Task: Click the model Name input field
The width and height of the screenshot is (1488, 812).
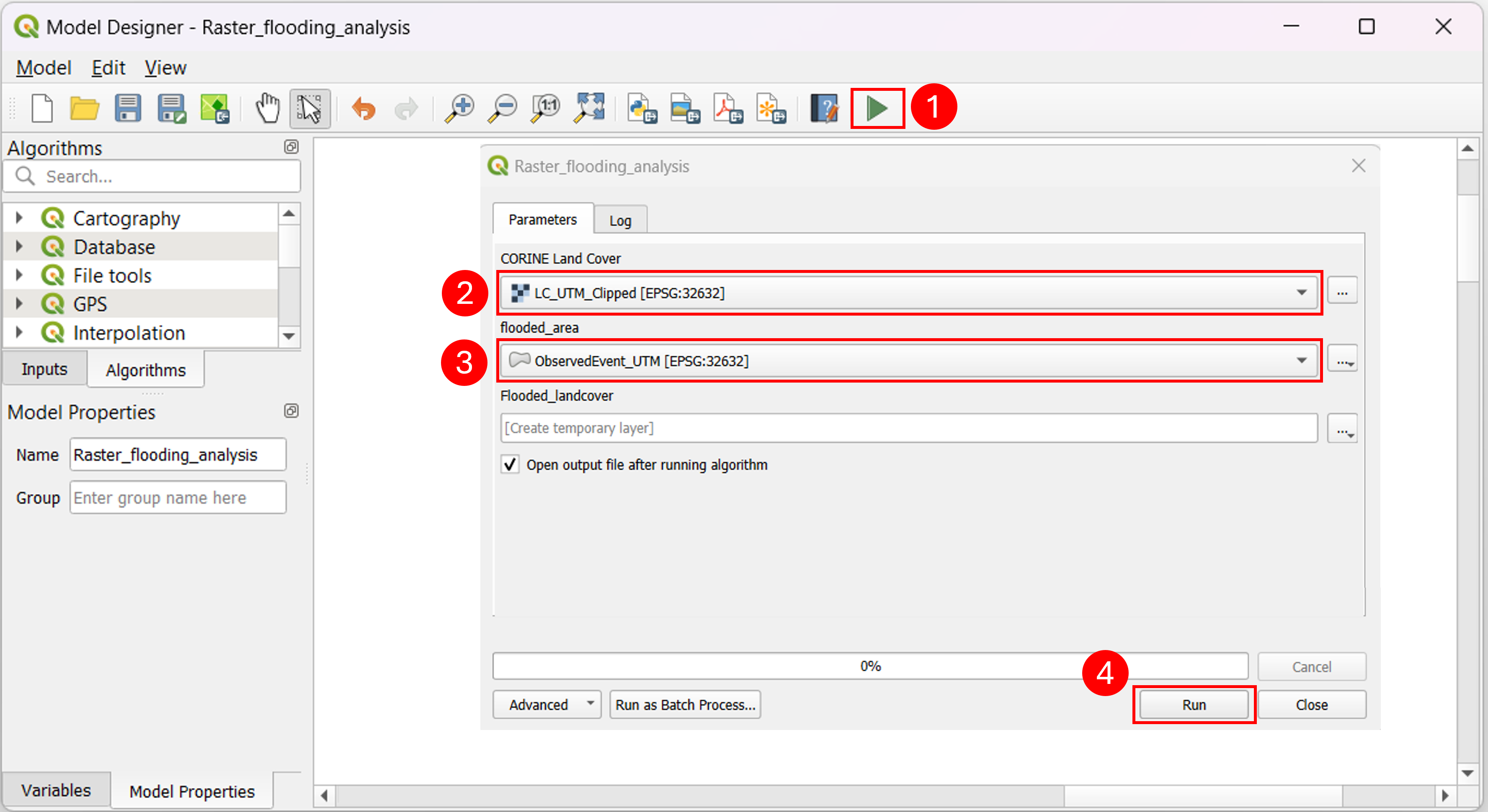Action: click(178, 455)
